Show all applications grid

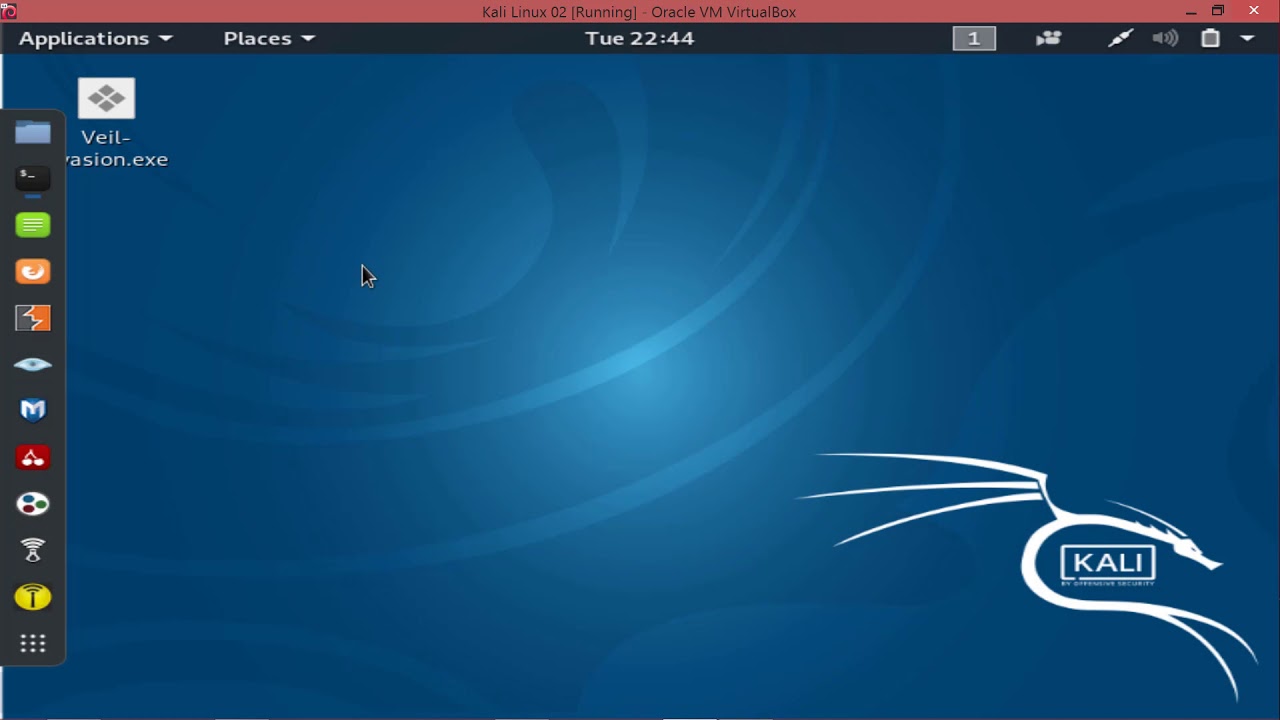click(x=33, y=643)
